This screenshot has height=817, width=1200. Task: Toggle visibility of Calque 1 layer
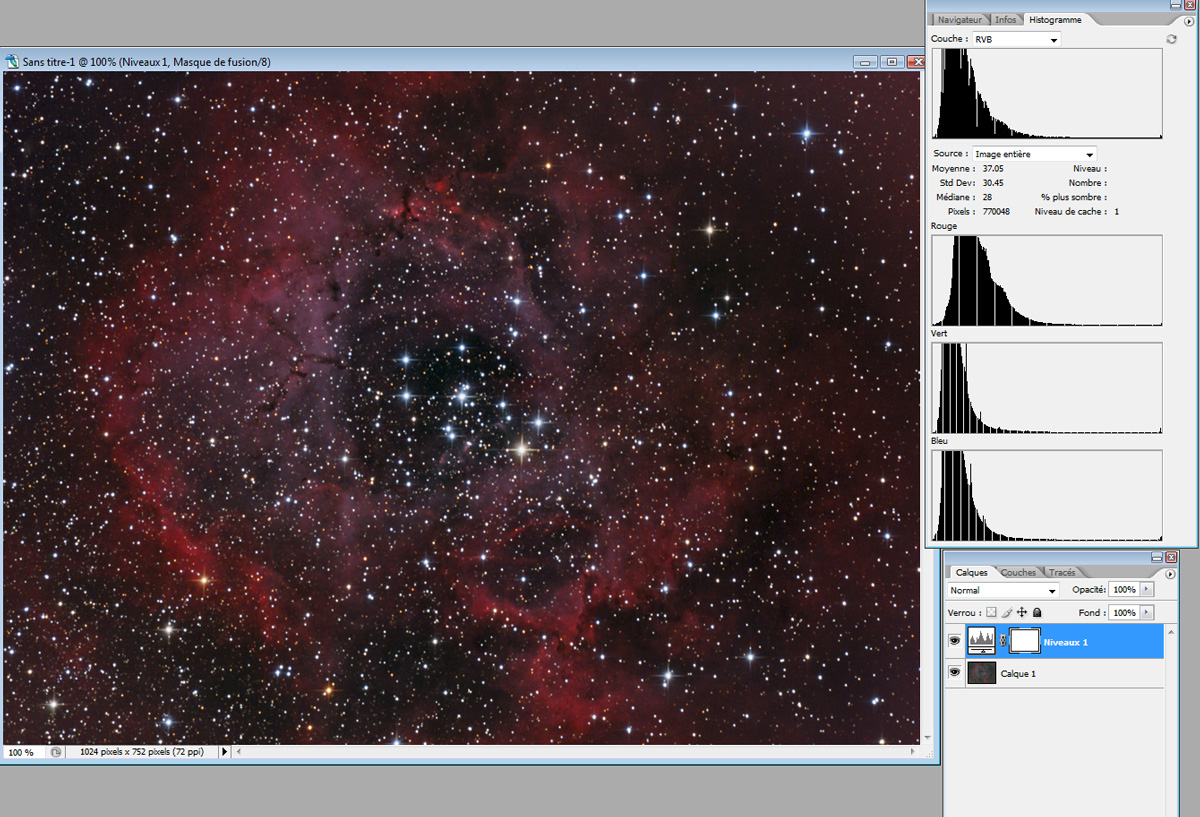coord(954,674)
